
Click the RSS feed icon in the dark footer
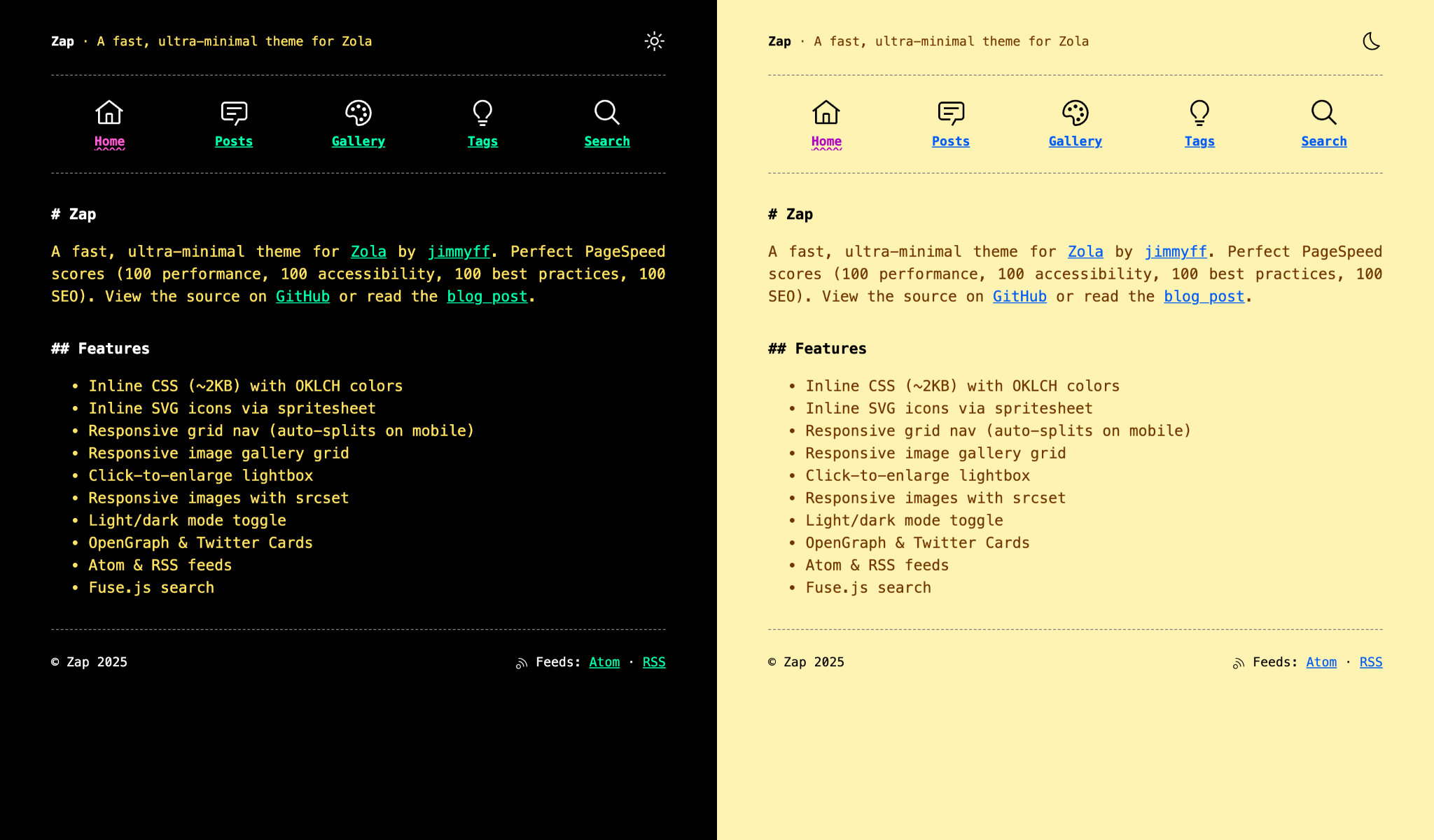521,662
